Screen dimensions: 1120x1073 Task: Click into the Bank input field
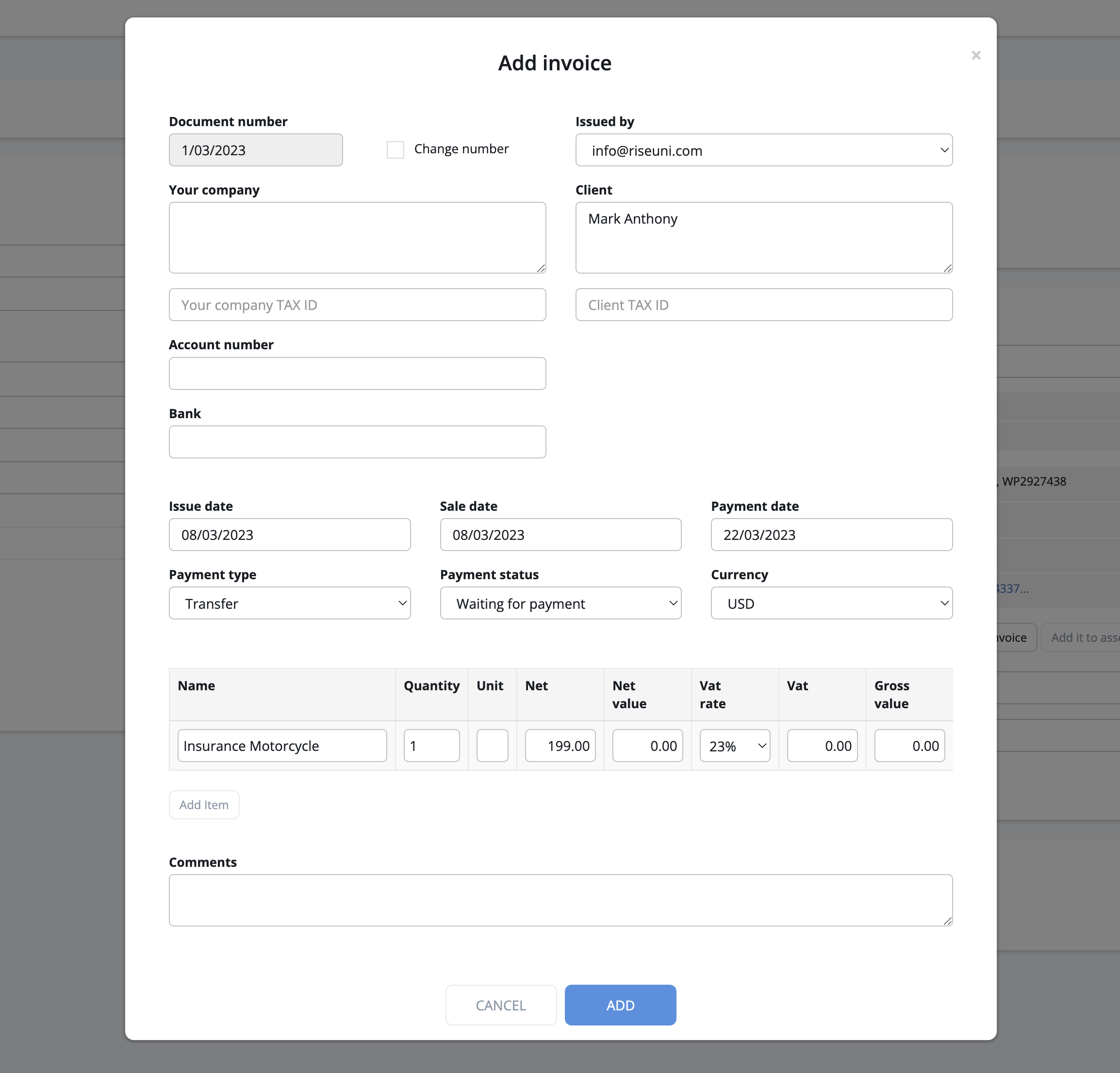(357, 441)
